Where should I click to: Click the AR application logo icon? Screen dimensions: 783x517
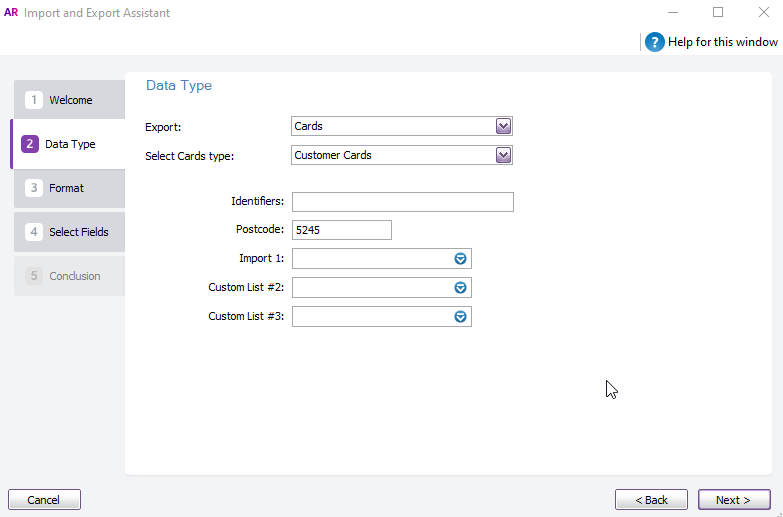[12, 13]
